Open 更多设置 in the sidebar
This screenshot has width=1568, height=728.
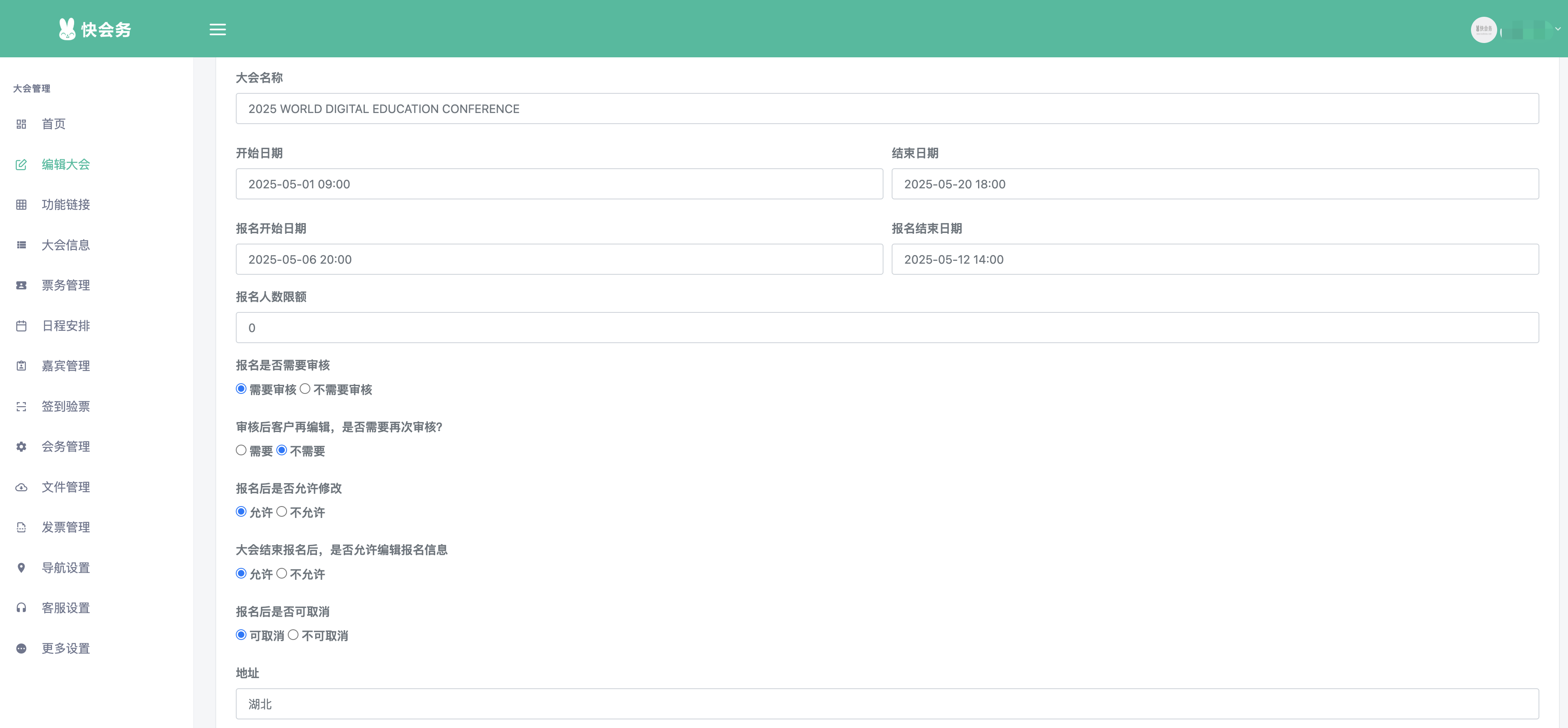click(x=66, y=648)
